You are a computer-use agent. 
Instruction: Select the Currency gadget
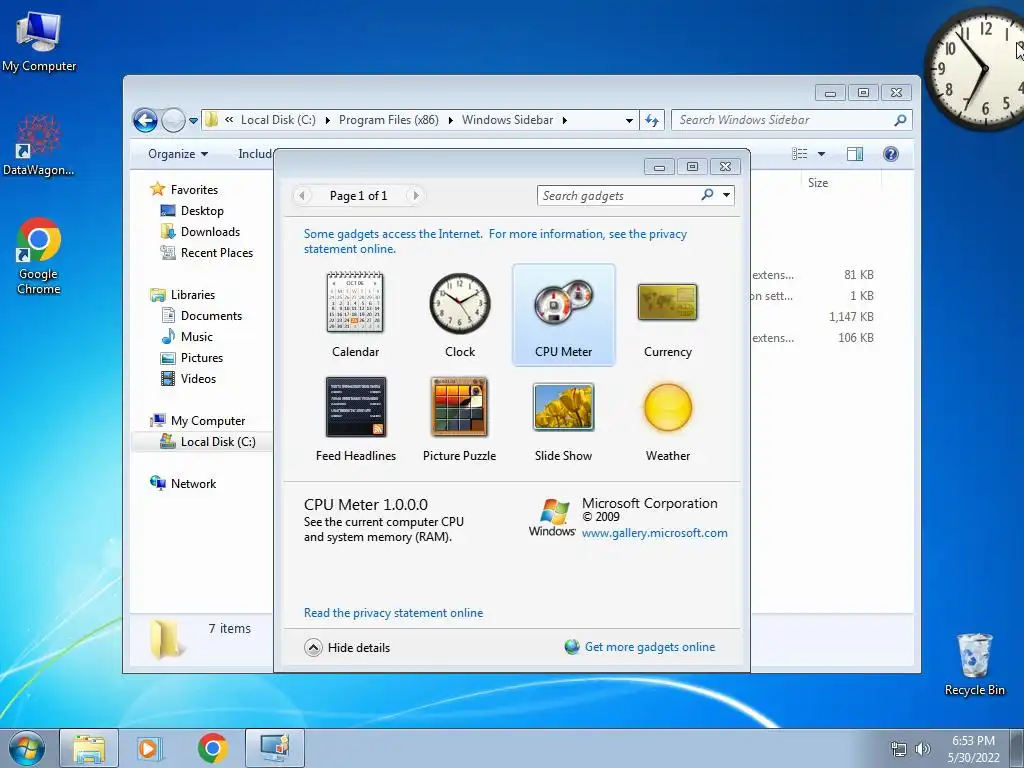(x=667, y=315)
